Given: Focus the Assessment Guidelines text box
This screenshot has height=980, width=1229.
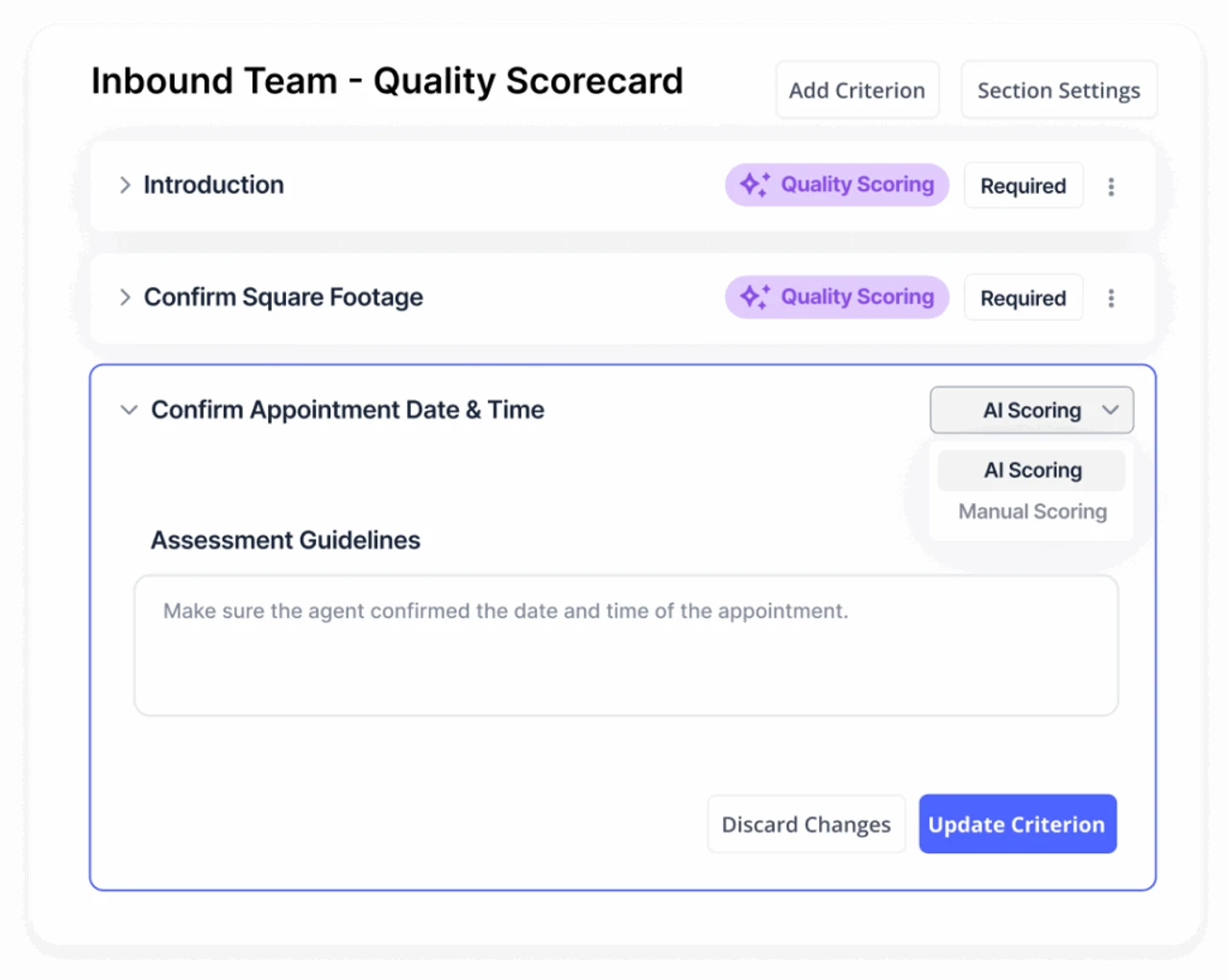Looking at the screenshot, I should click(x=626, y=645).
